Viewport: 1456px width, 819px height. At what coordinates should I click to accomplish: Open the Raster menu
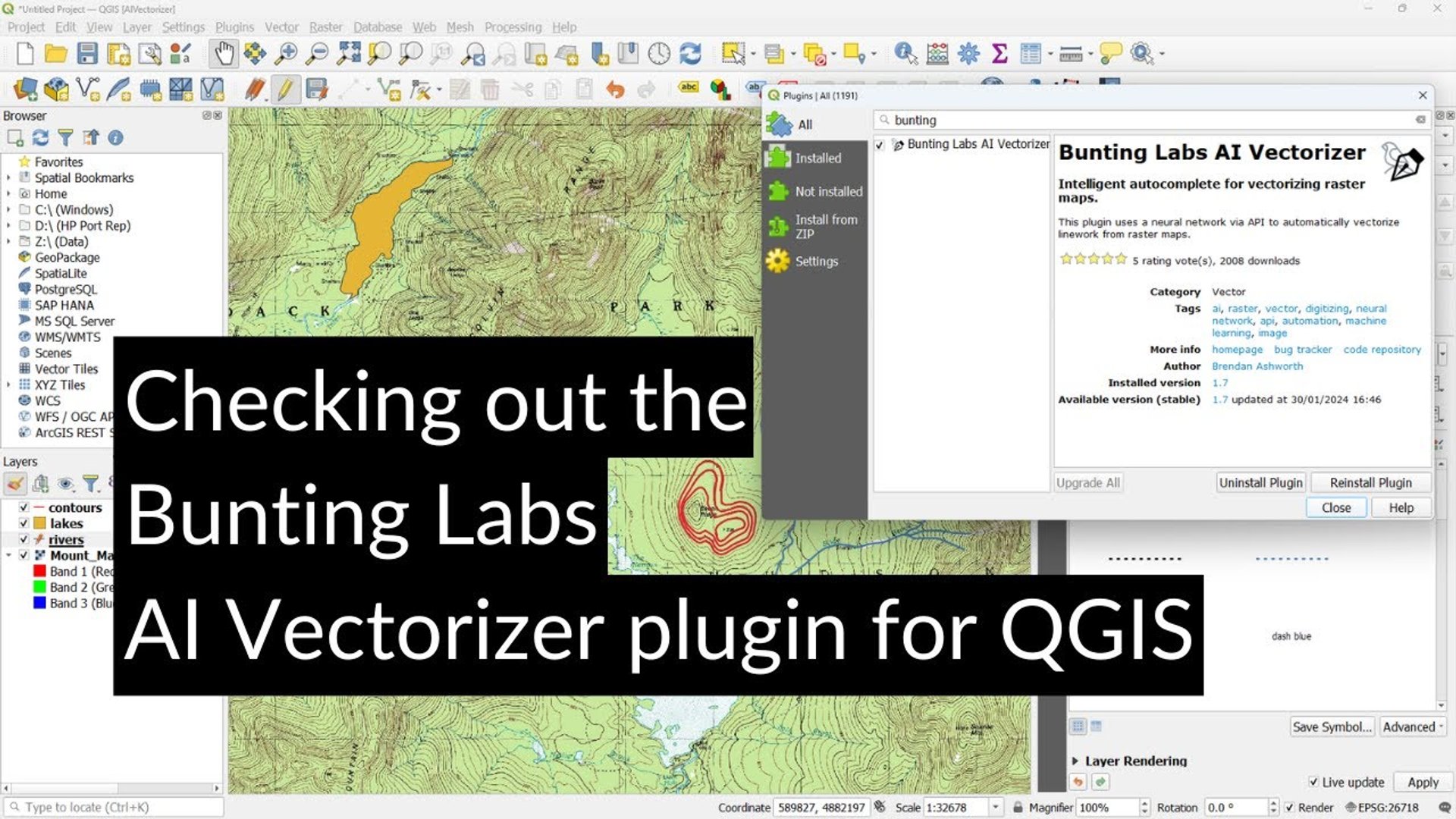325,27
